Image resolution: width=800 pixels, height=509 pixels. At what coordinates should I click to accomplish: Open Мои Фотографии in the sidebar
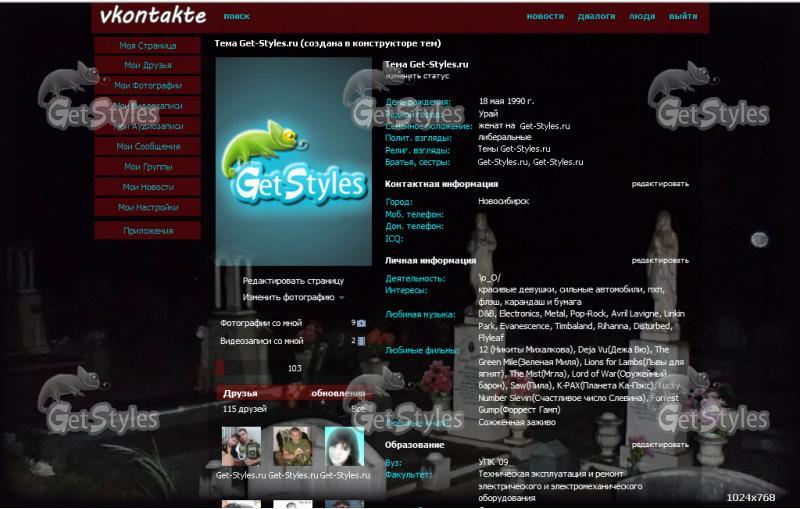coord(147,85)
